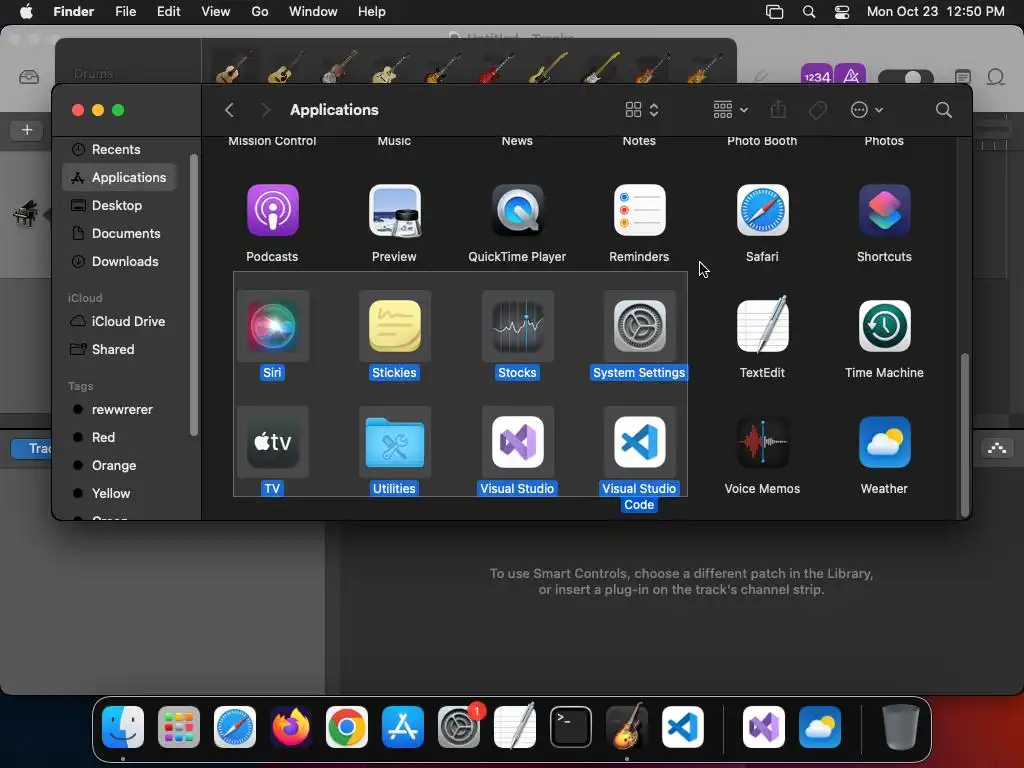The width and height of the screenshot is (1024, 768).
Task: Open Firefox from the Dock
Action: coord(291,727)
